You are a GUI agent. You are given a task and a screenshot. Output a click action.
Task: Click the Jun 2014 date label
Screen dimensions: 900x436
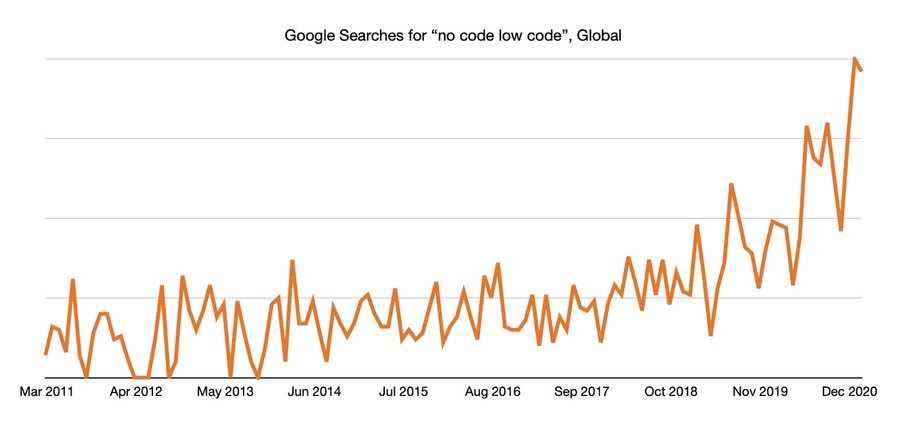313,391
